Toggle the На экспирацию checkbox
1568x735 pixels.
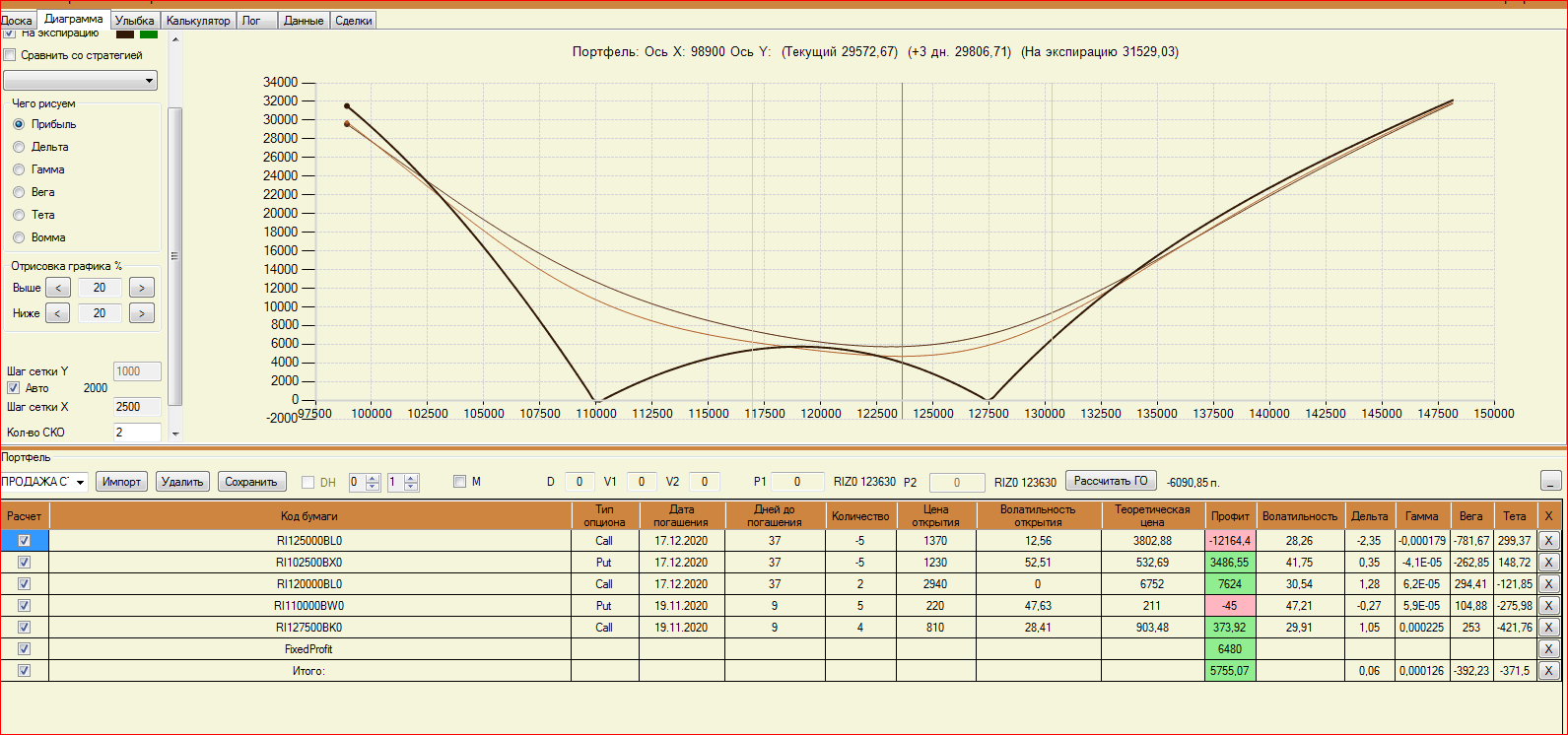(x=10, y=33)
